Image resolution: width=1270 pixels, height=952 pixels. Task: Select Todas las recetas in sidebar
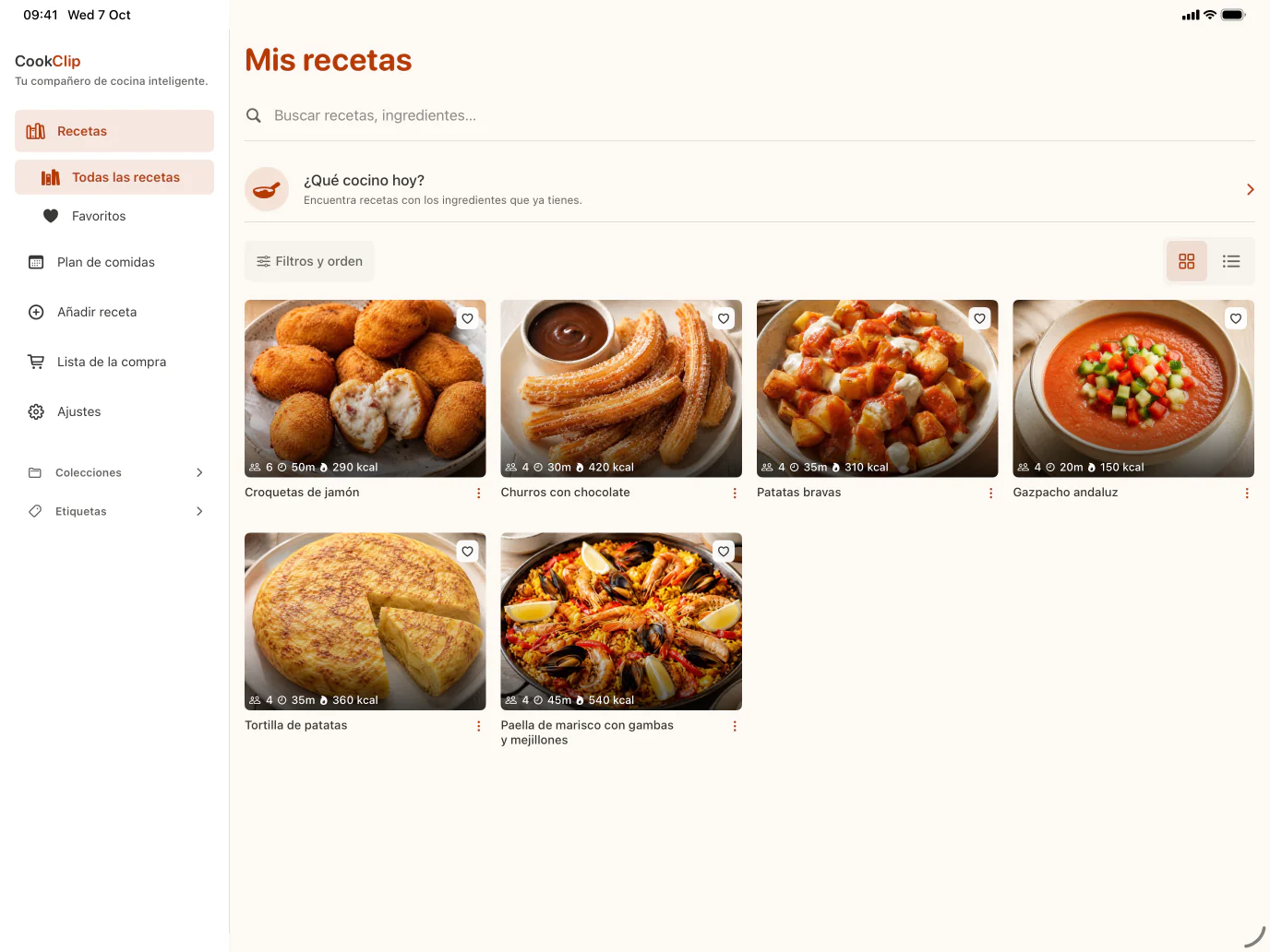click(114, 177)
